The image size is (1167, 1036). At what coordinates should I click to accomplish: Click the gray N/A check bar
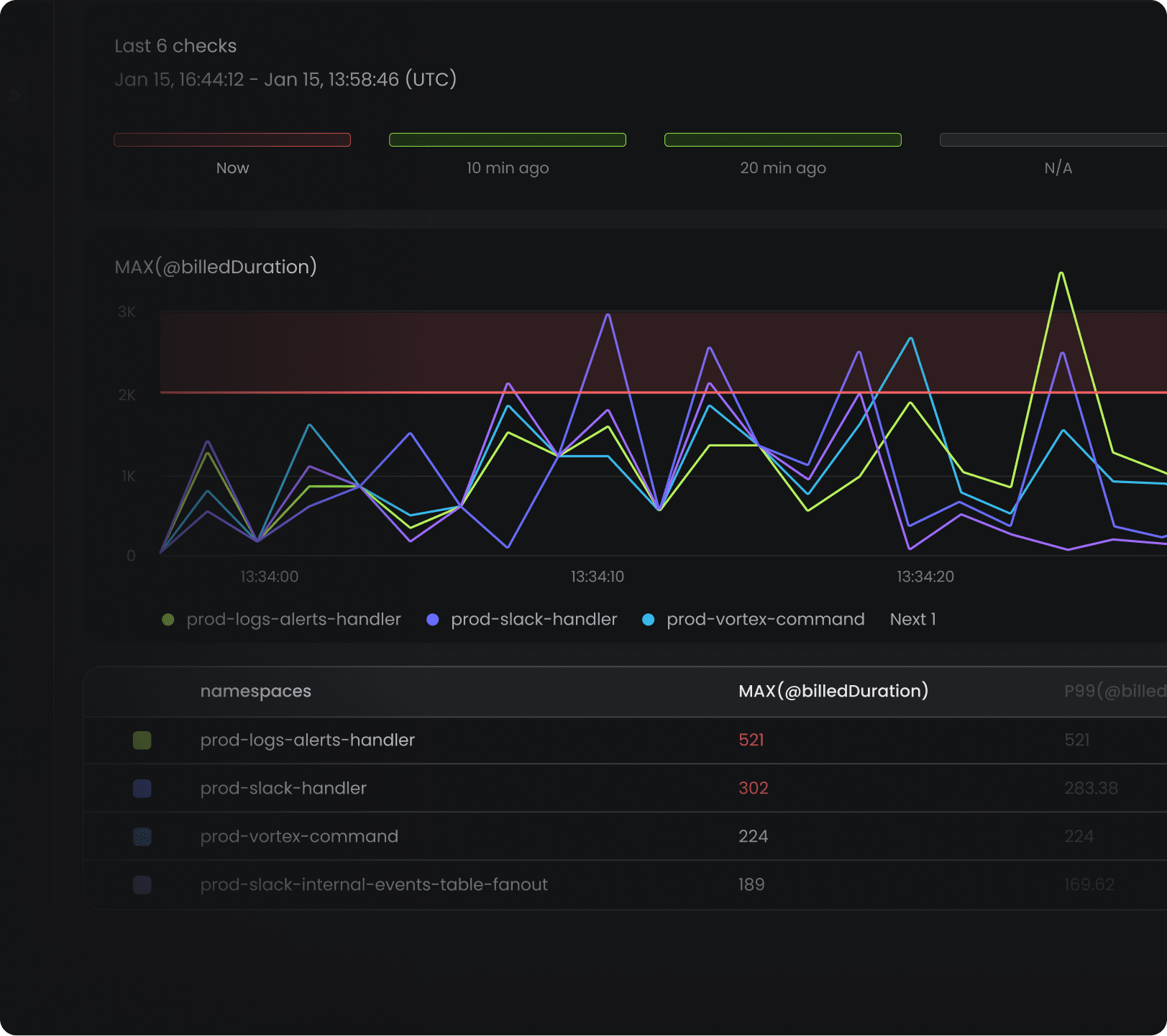pyautogui.click(x=1053, y=139)
